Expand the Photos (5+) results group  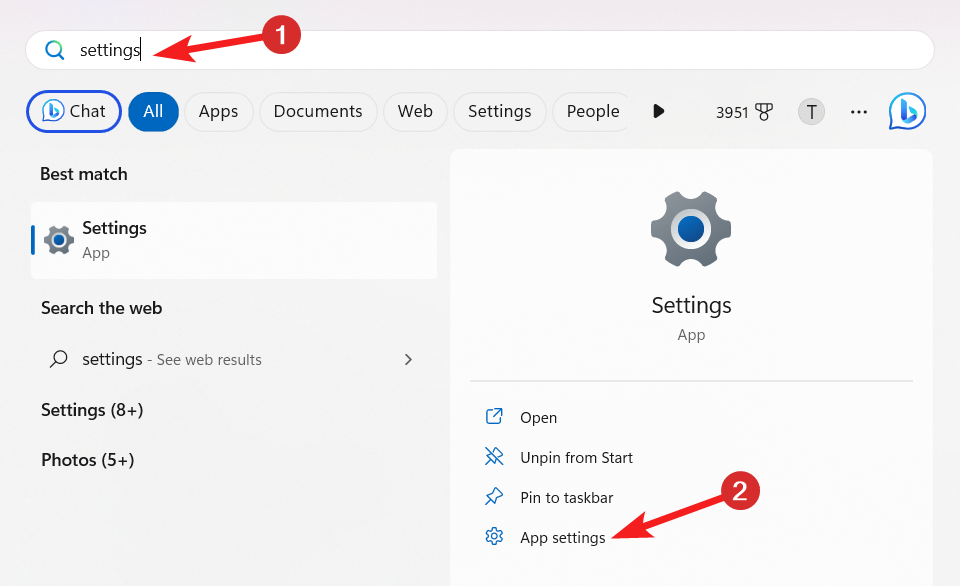point(88,460)
